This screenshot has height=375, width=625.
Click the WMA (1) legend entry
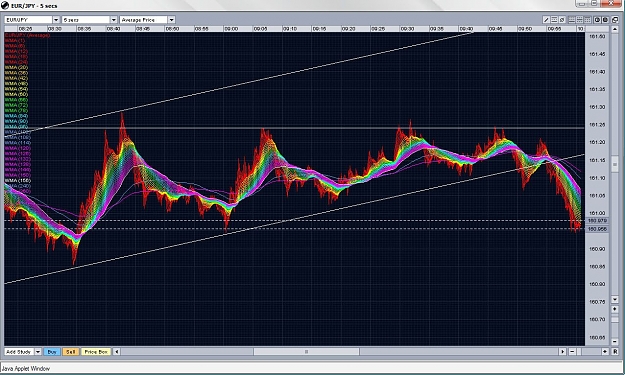tap(15, 41)
